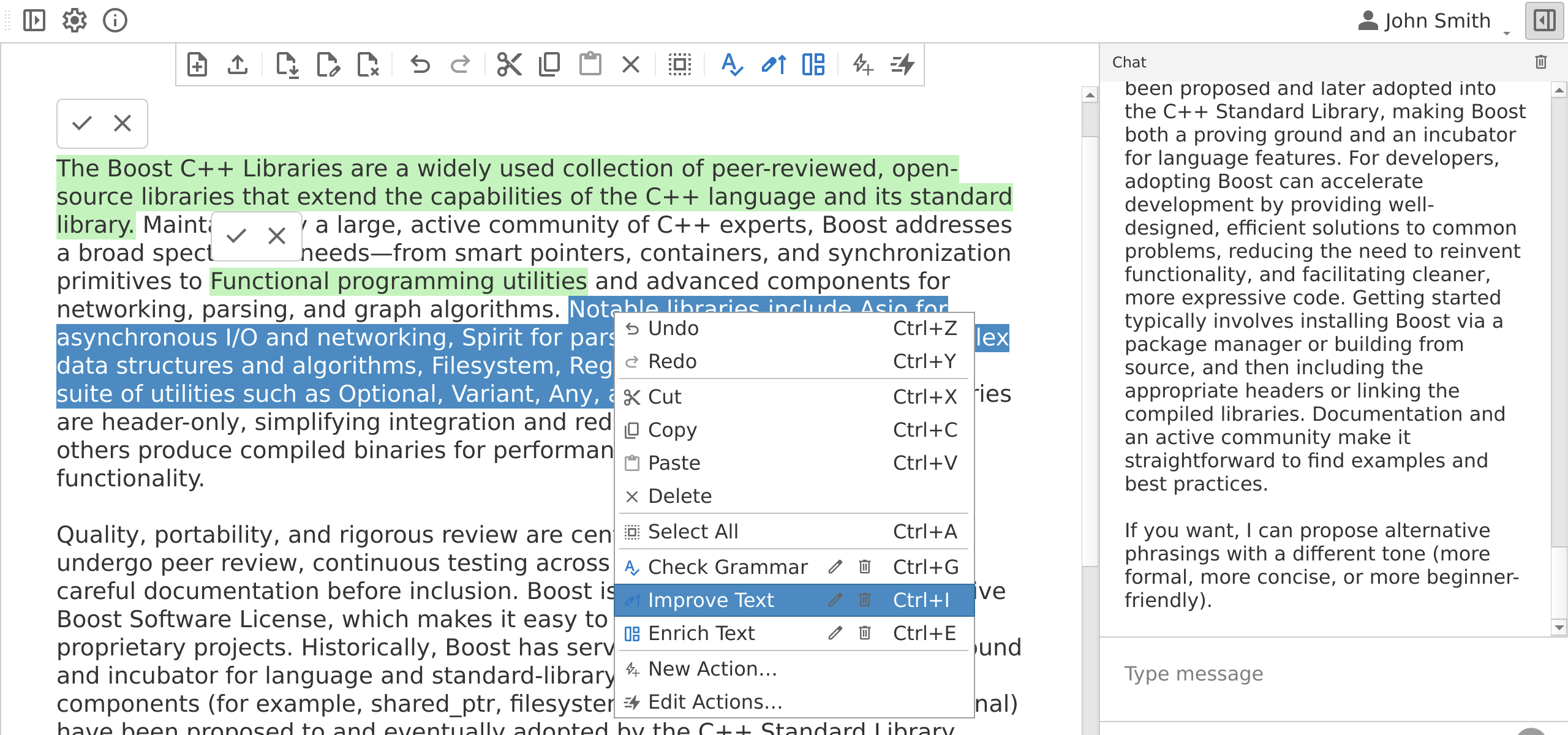This screenshot has height=735, width=1568.
Task: Run Check Grammar from the toolbar
Action: tap(731, 64)
